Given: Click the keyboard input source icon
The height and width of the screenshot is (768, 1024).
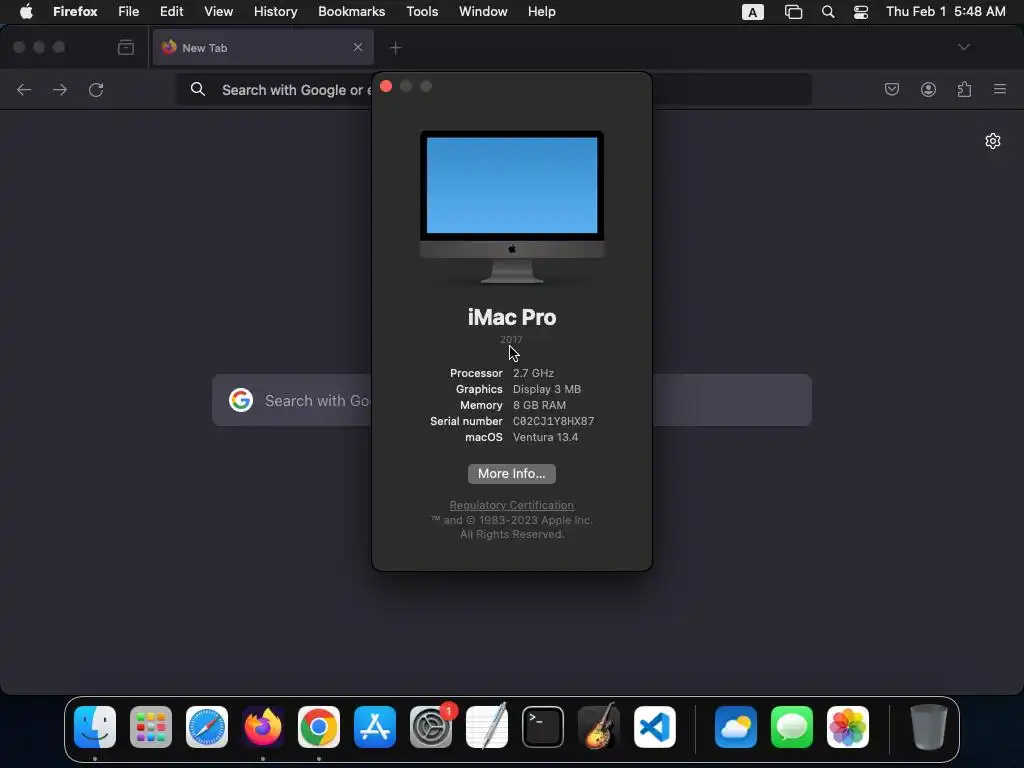Looking at the screenshot, I should pyautogui.click(x=753, y=12).
